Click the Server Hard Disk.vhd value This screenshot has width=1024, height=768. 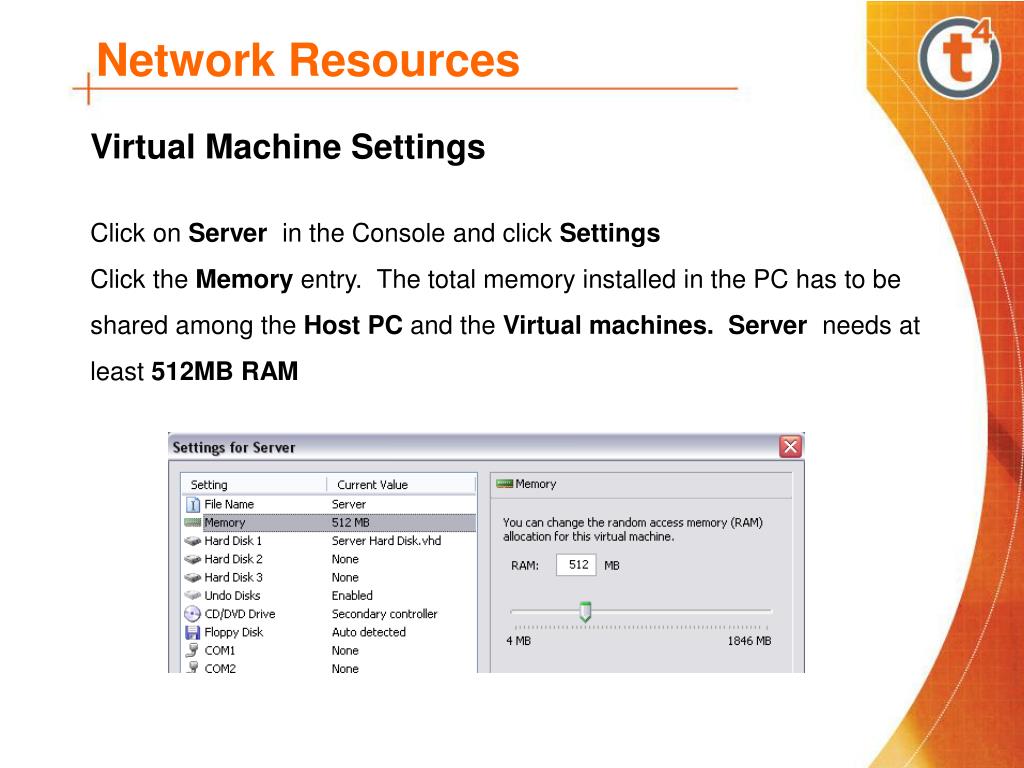(387, 541)
